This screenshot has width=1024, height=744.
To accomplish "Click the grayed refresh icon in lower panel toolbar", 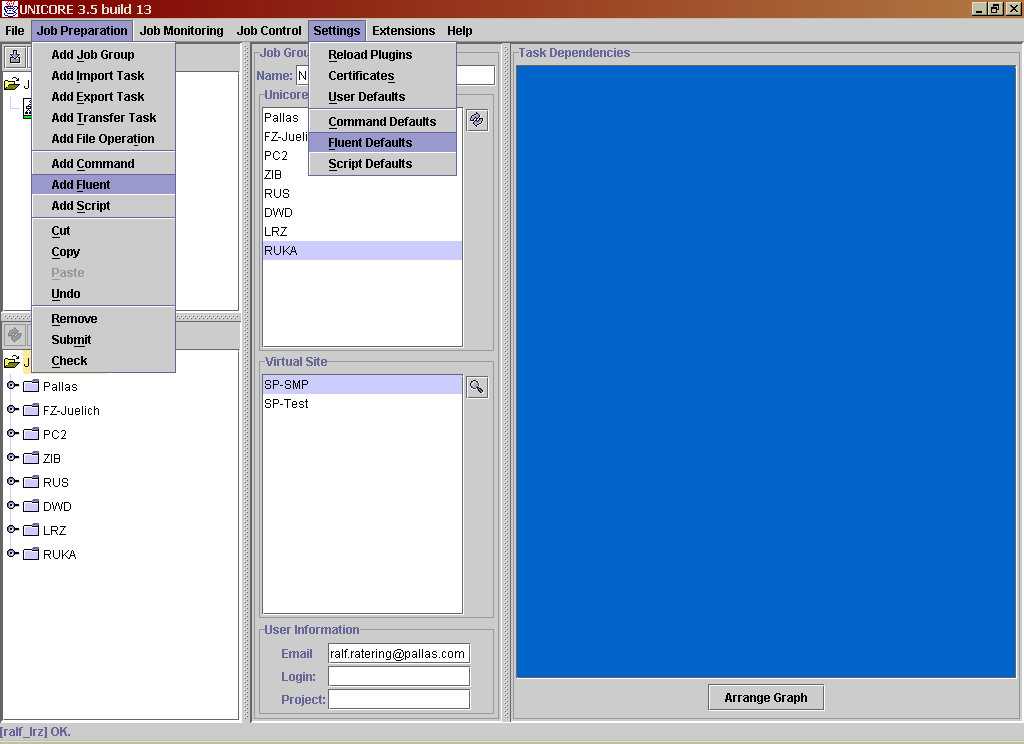I will [15, 335].
